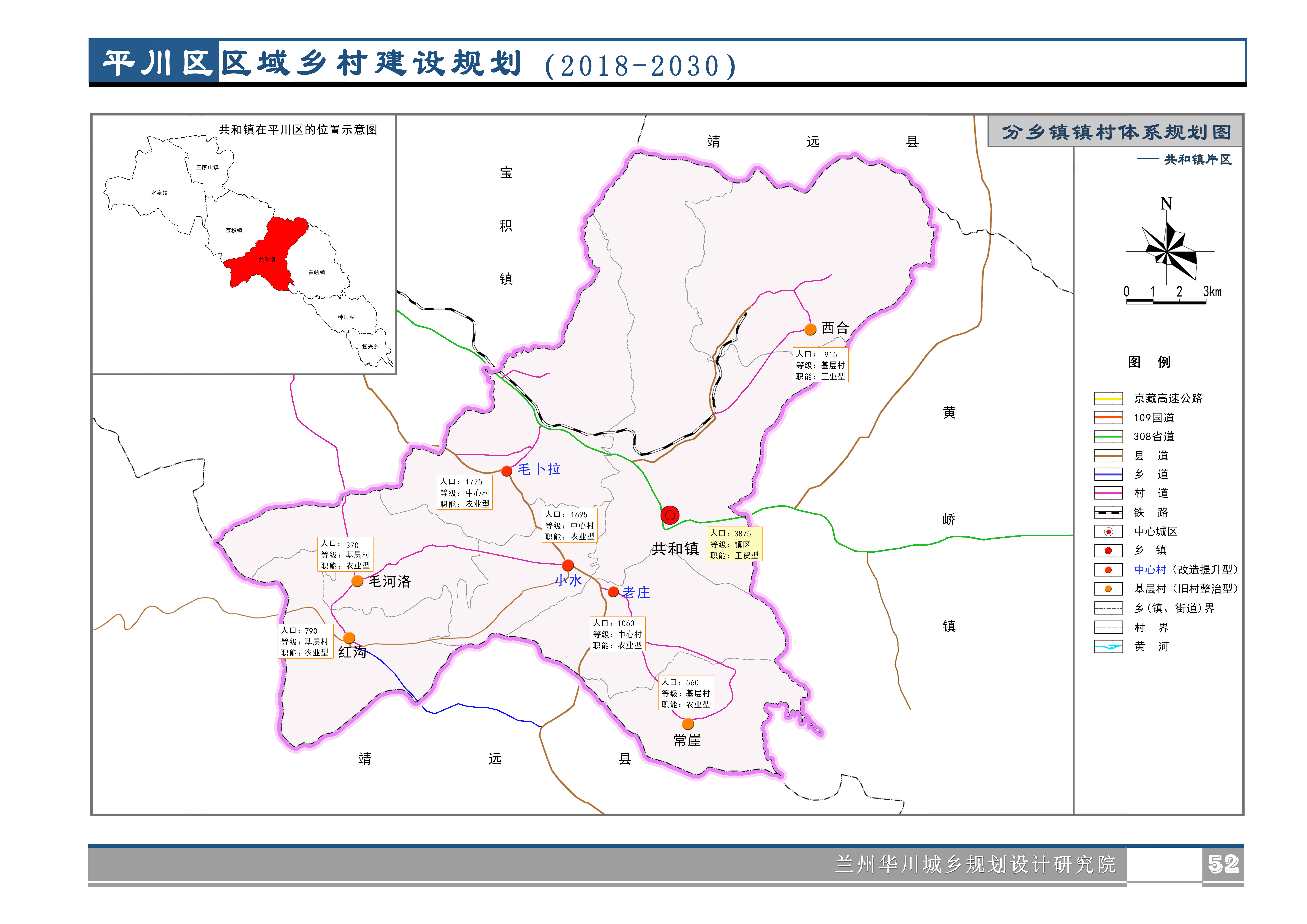Click the 乡镇 legend red dot symbol
The width and height of the screenshot is (1307, 924).
(x=1108, y=551)
